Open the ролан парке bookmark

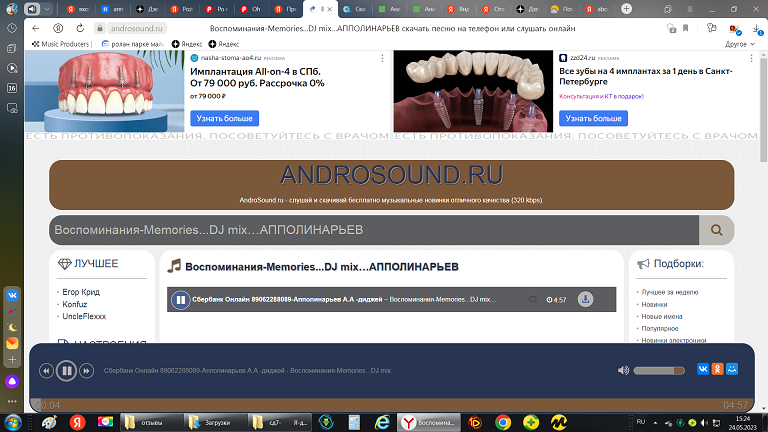(x=132, y=44)
